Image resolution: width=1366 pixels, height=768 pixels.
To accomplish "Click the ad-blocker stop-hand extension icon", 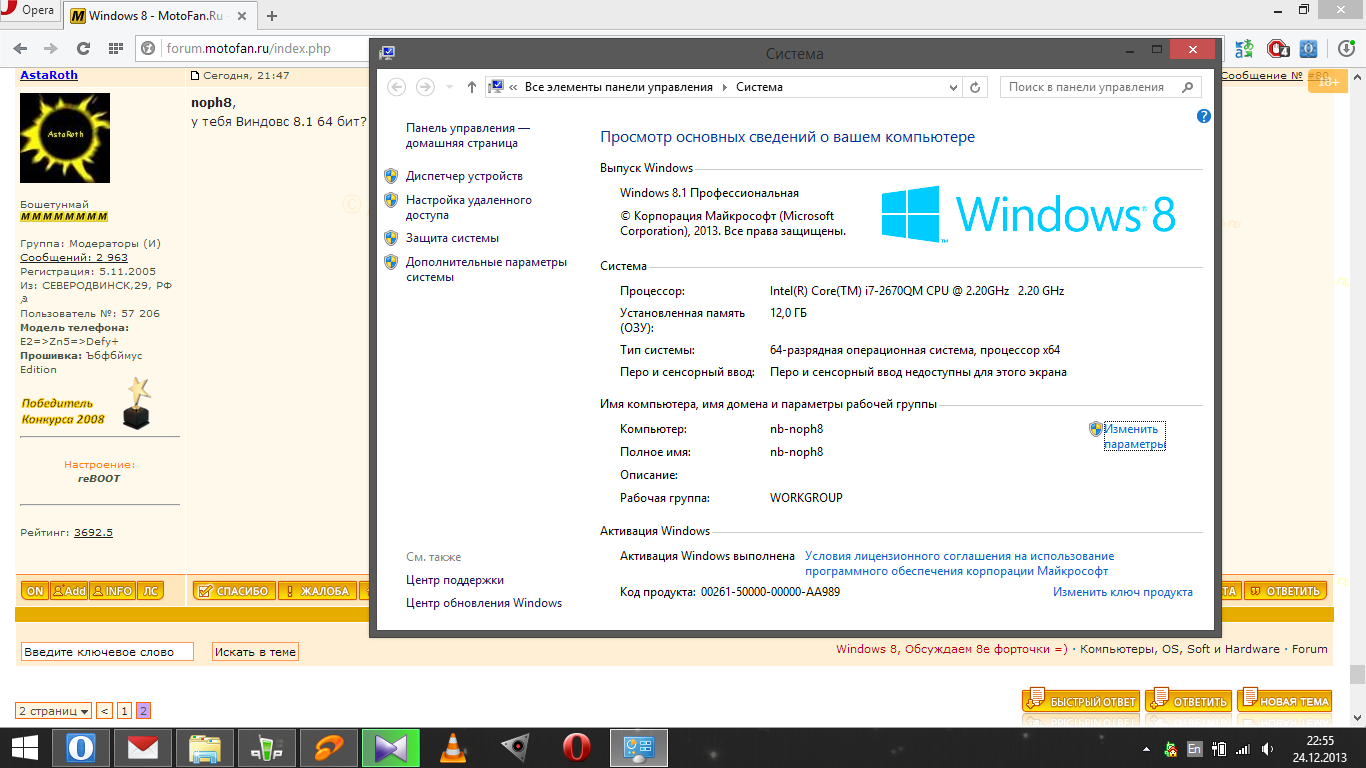I will tap(1278, 48).
